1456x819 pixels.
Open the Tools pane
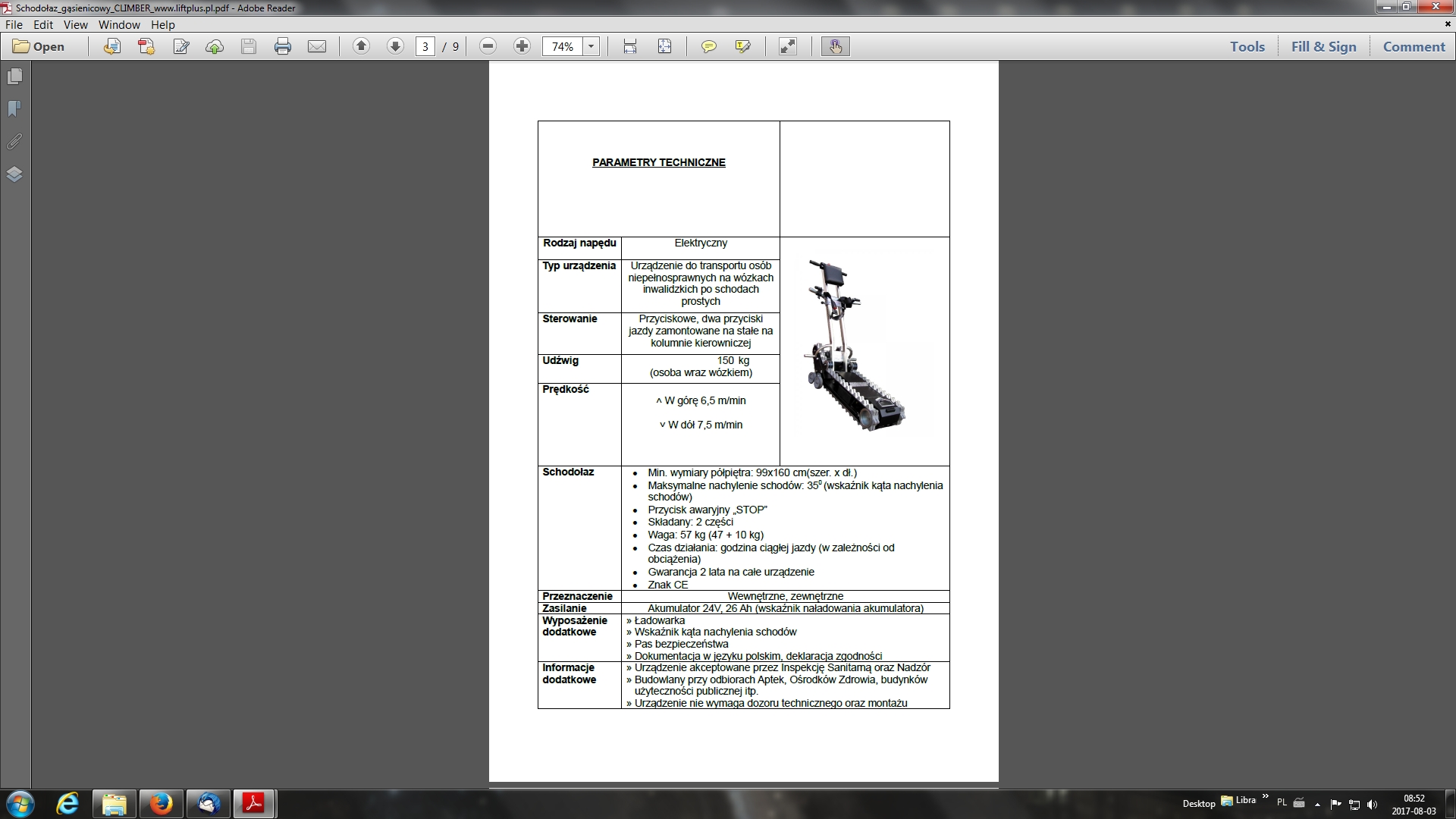pyautogui.click(x=1247, y=46)
